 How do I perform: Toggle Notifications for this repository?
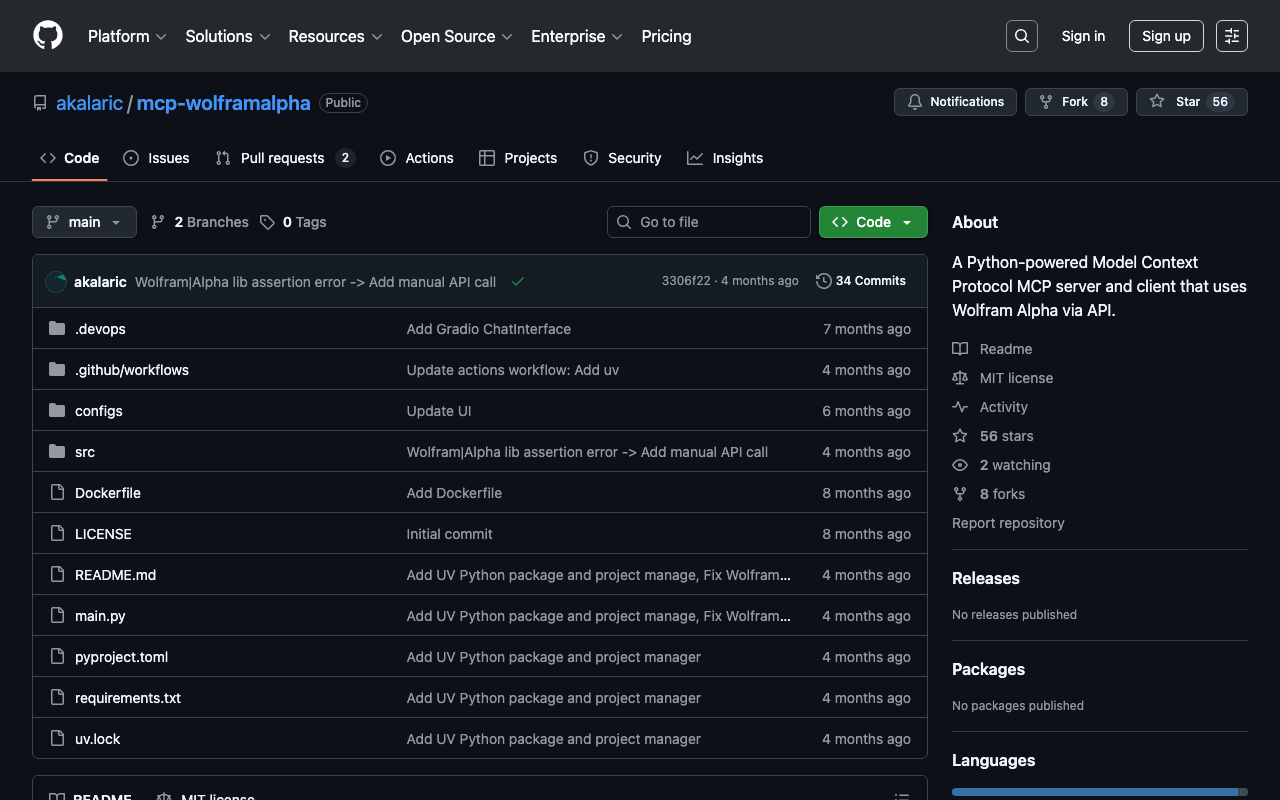point(955,102)
